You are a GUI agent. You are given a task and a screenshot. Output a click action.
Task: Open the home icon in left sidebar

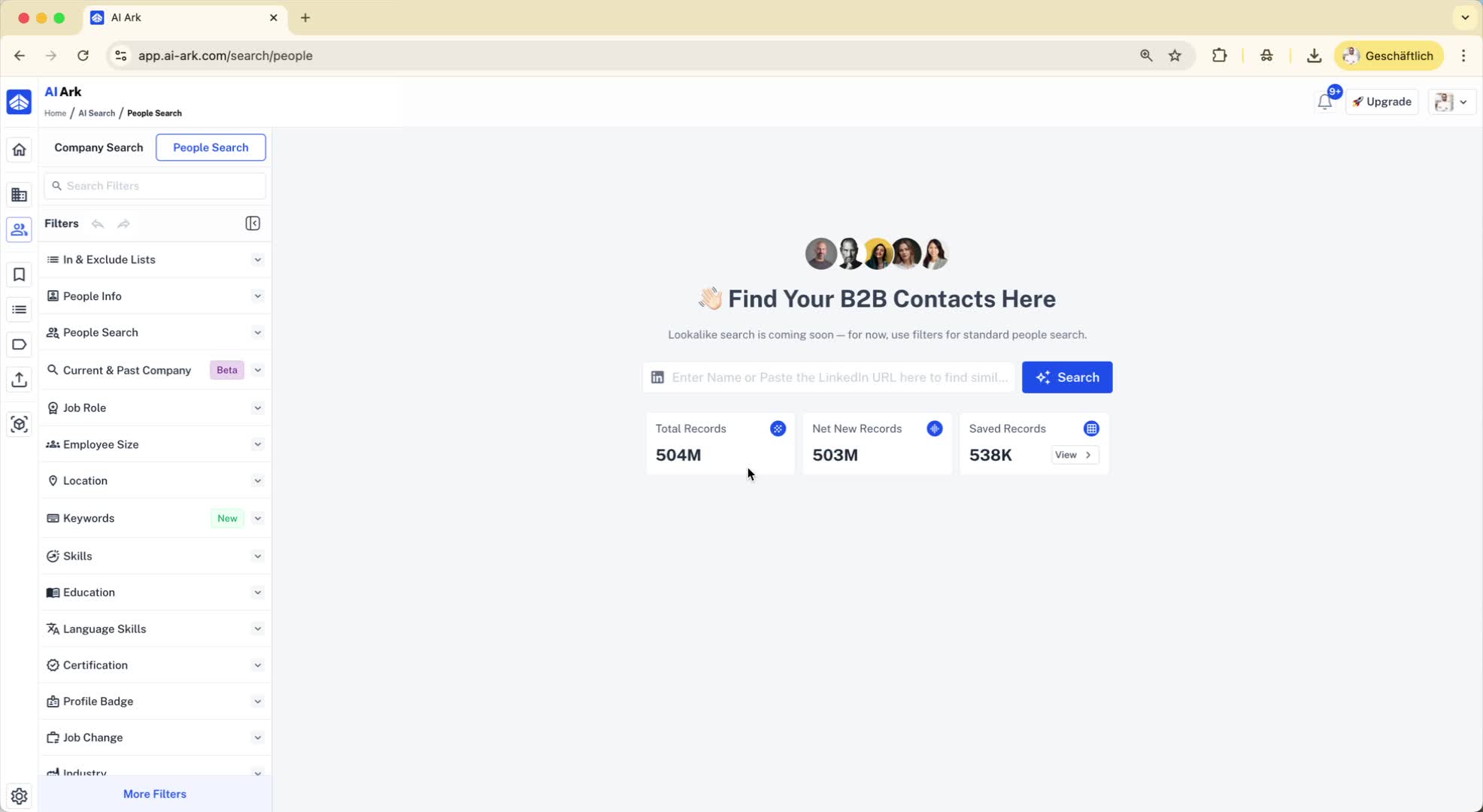tap(19, 150)
